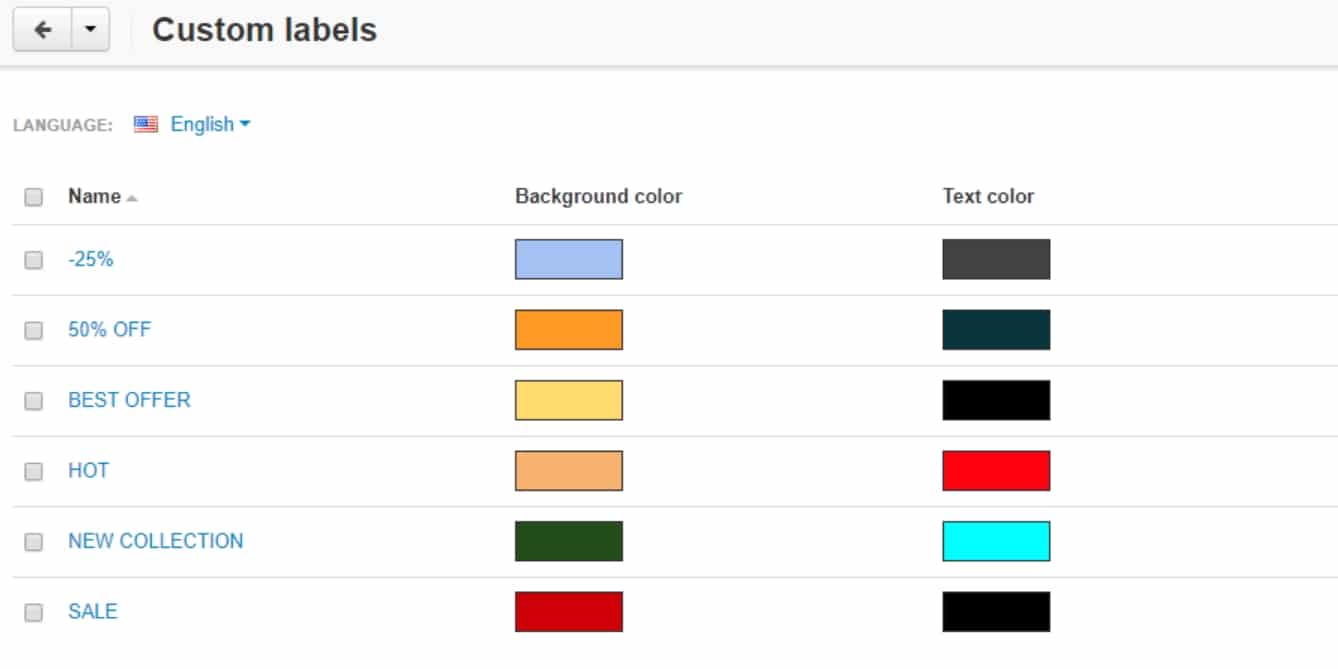Open the 50% OFF label

click(110, 329)
